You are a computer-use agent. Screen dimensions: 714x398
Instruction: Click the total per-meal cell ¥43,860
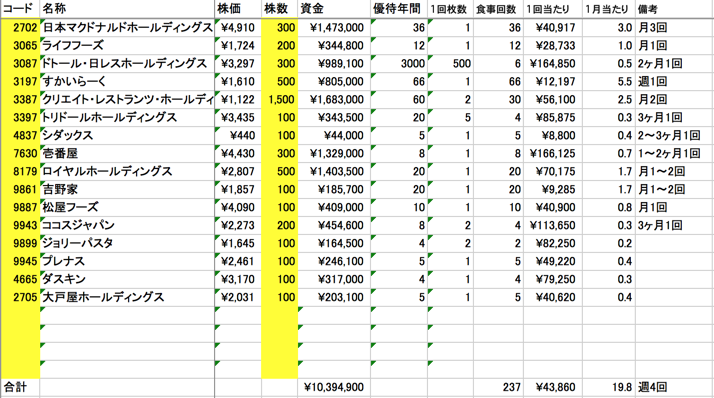[552, 388]
